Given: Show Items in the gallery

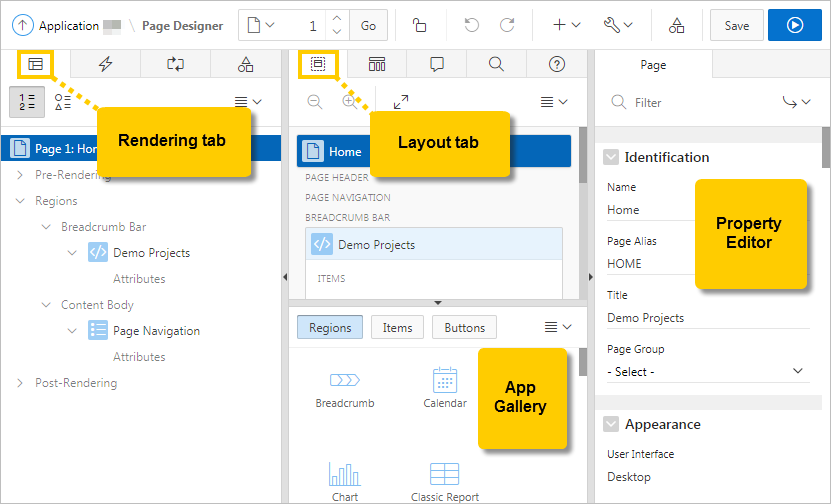Looking at the screenshot, I should click(397, 328).
